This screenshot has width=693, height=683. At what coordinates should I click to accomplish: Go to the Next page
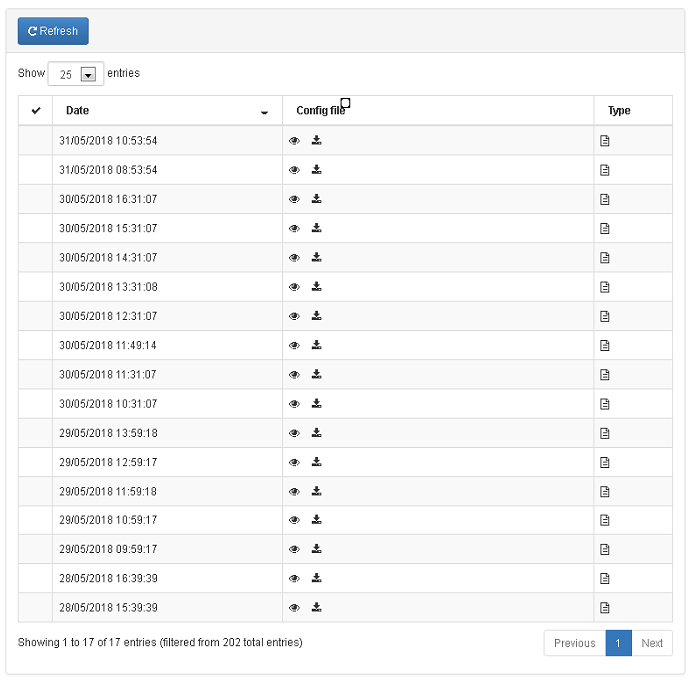pyautogui.click(x=652, y=643)
